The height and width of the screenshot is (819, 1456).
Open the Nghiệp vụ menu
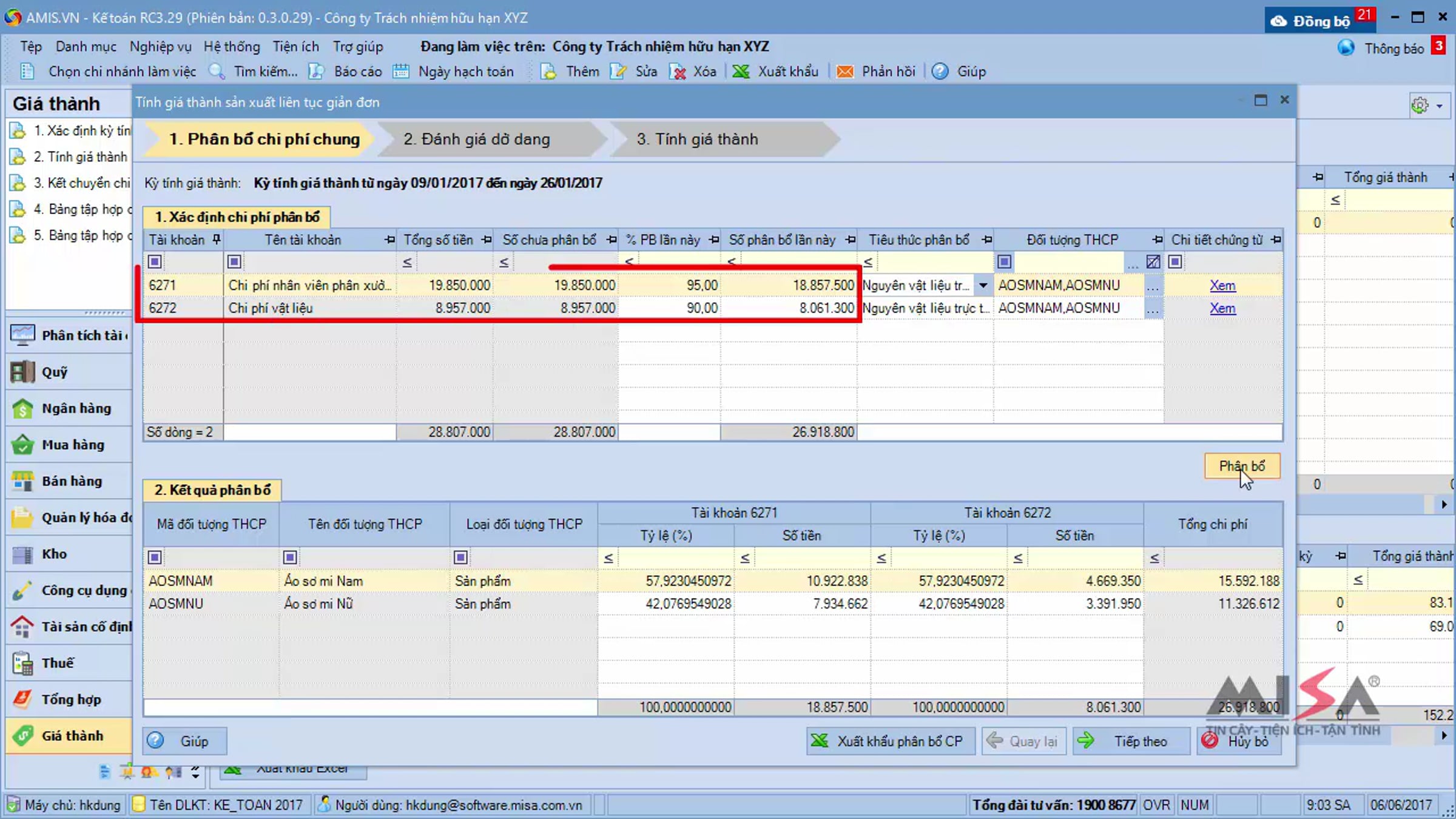(x=161, y=47)
